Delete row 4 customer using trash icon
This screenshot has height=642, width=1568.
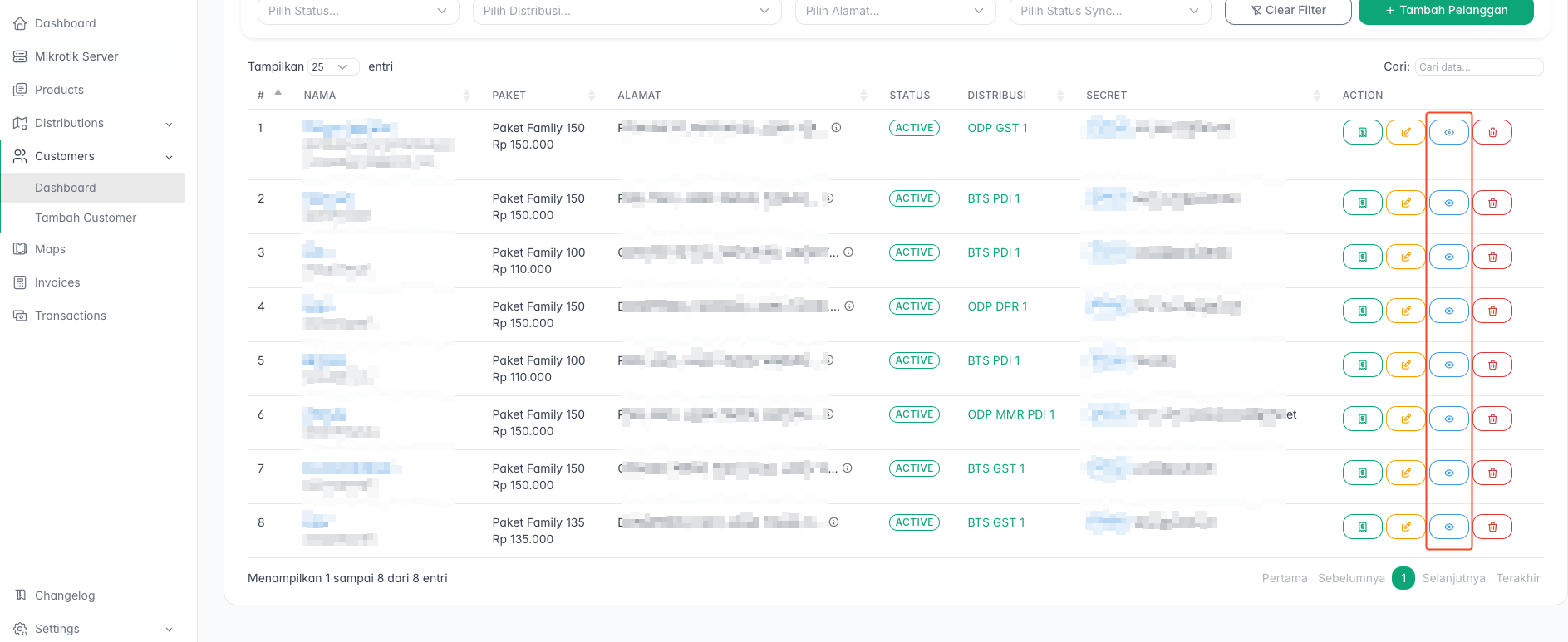tap(1492, 311)
